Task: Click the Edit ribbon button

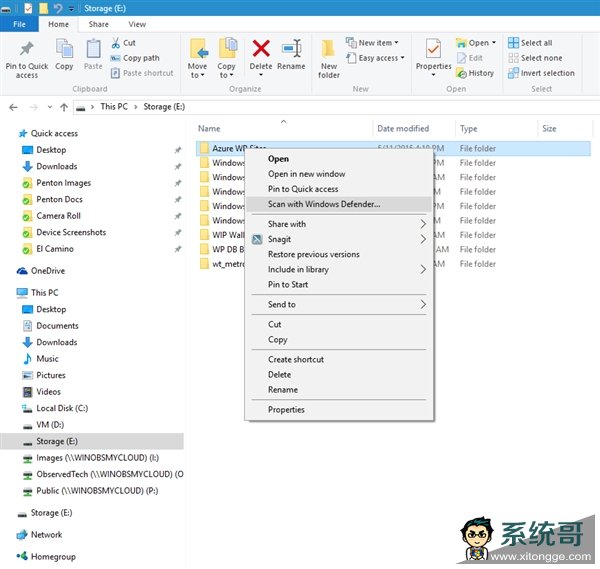Action: click(x=470, y=58)
